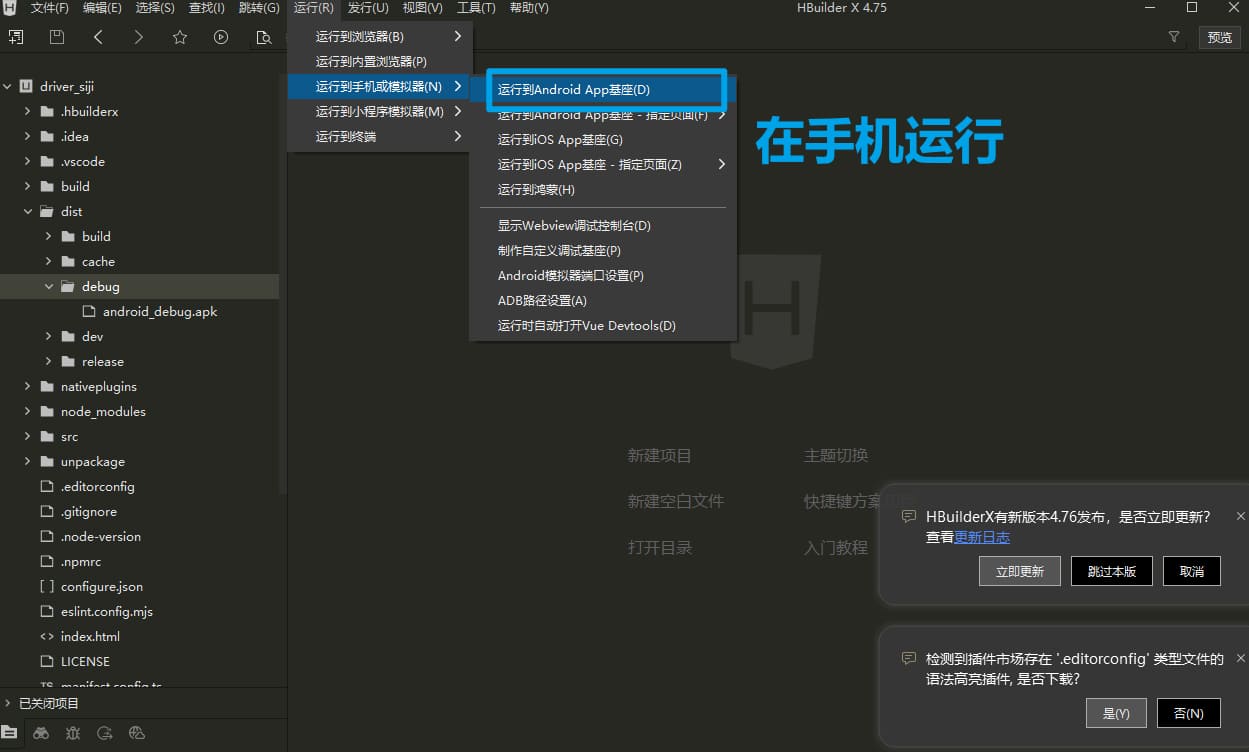Click the run play toolbar icon
The height and width of the screenshot is (752, 1249).
(221, 37)
